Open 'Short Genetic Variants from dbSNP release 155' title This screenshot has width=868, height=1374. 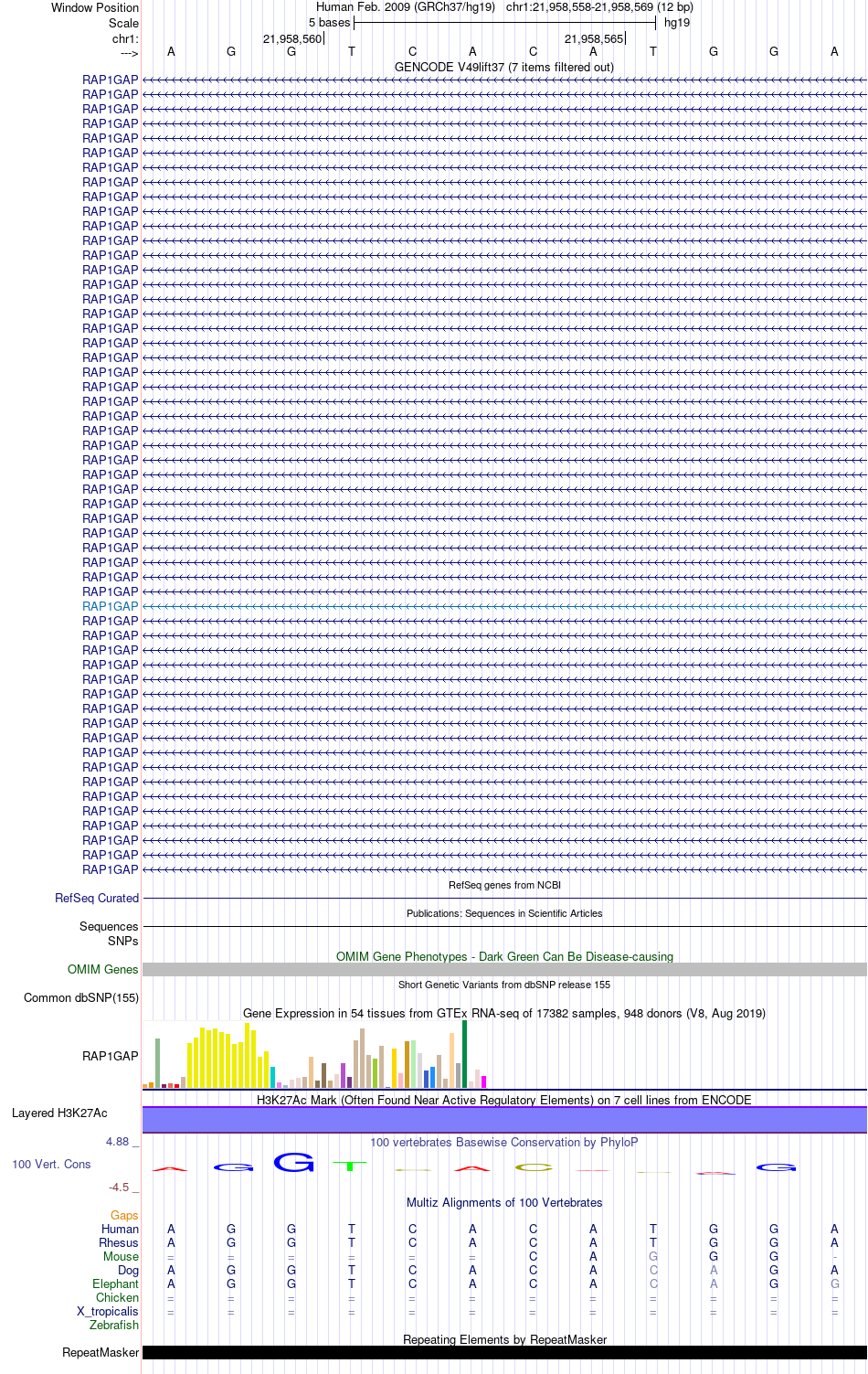(504, 985)
